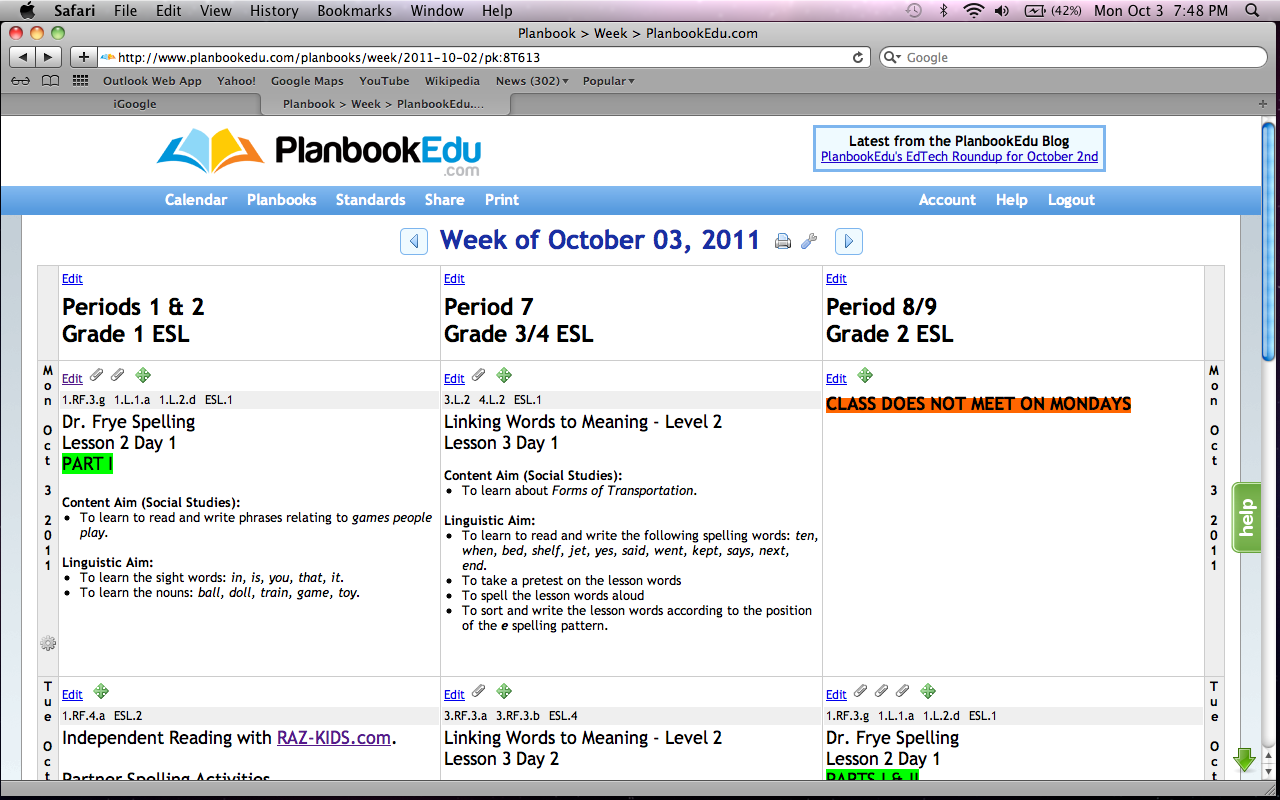The image size is (1280, 800).
Task: Go back a week with the left arrow
Action: click(x=413, y=241)
